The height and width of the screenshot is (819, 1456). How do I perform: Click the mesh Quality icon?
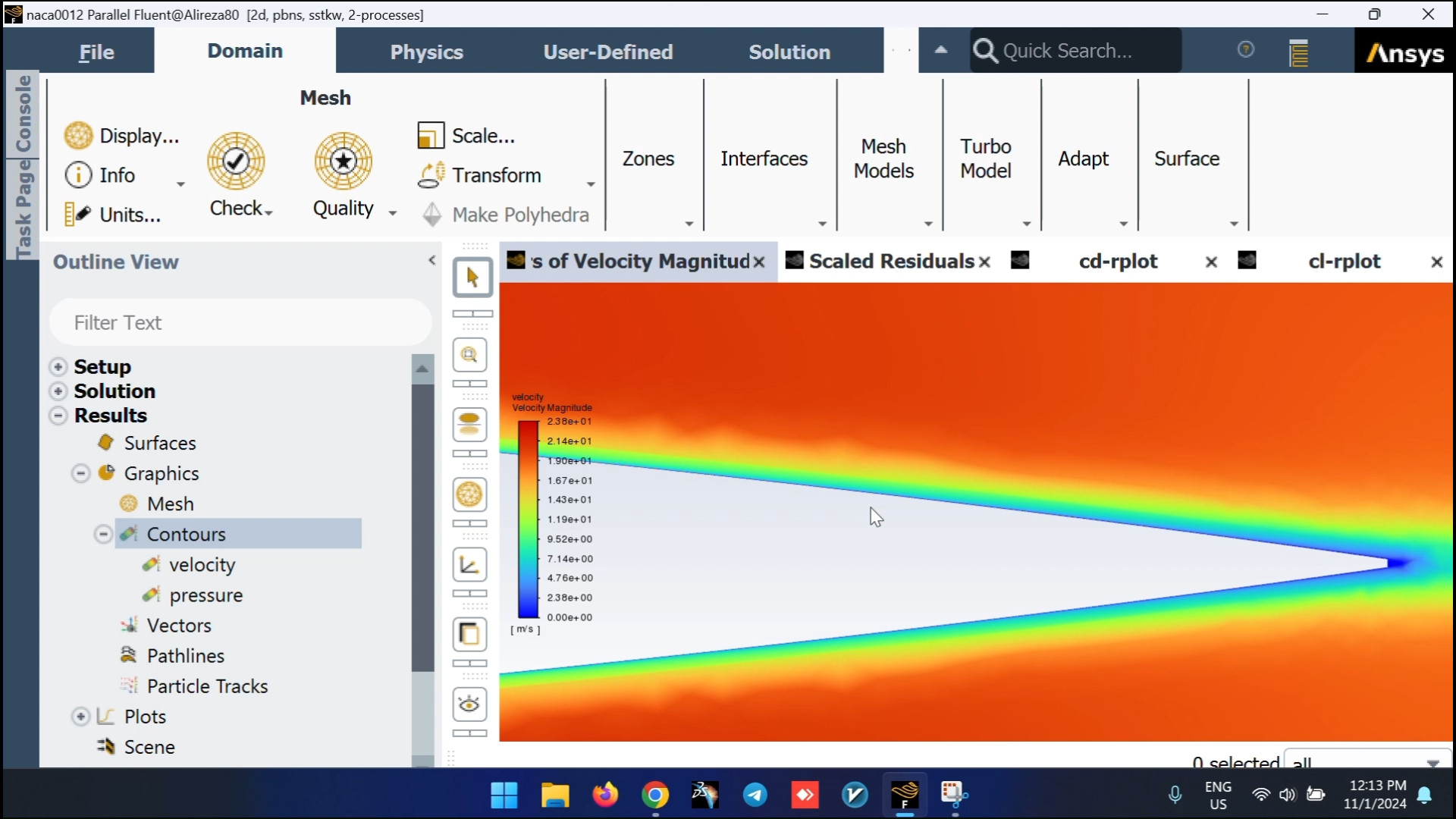point(343,161)
